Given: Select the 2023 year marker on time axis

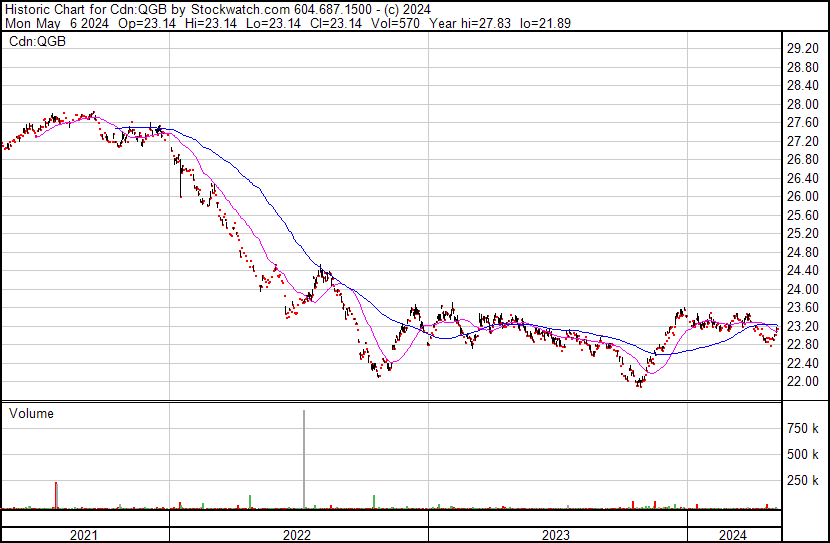Looking at the screenshot, I should [x=556, y=535].
